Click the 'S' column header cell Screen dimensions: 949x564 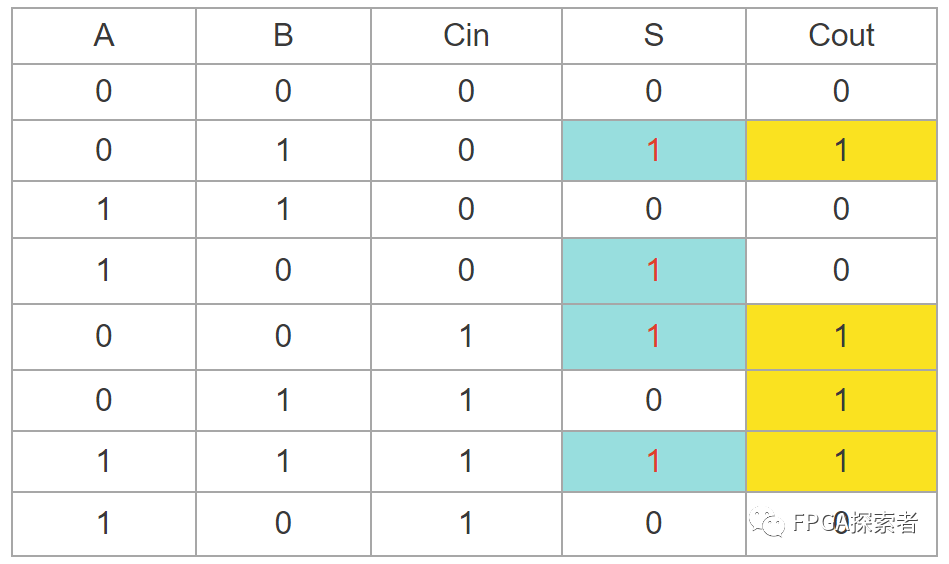[653, 36]
